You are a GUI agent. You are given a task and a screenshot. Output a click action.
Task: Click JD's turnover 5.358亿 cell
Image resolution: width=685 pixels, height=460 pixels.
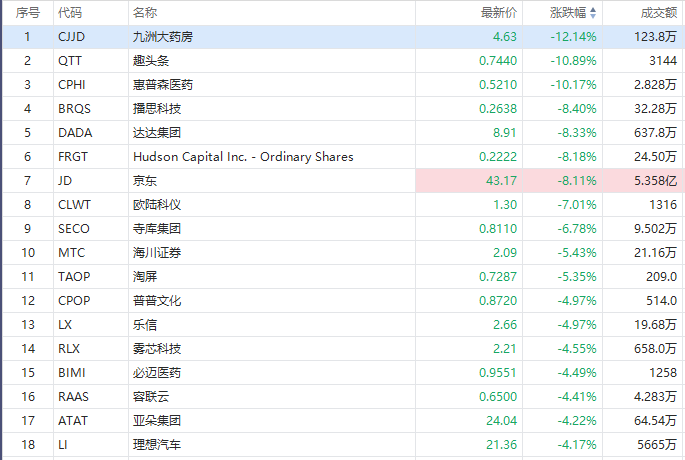point(656,181)
